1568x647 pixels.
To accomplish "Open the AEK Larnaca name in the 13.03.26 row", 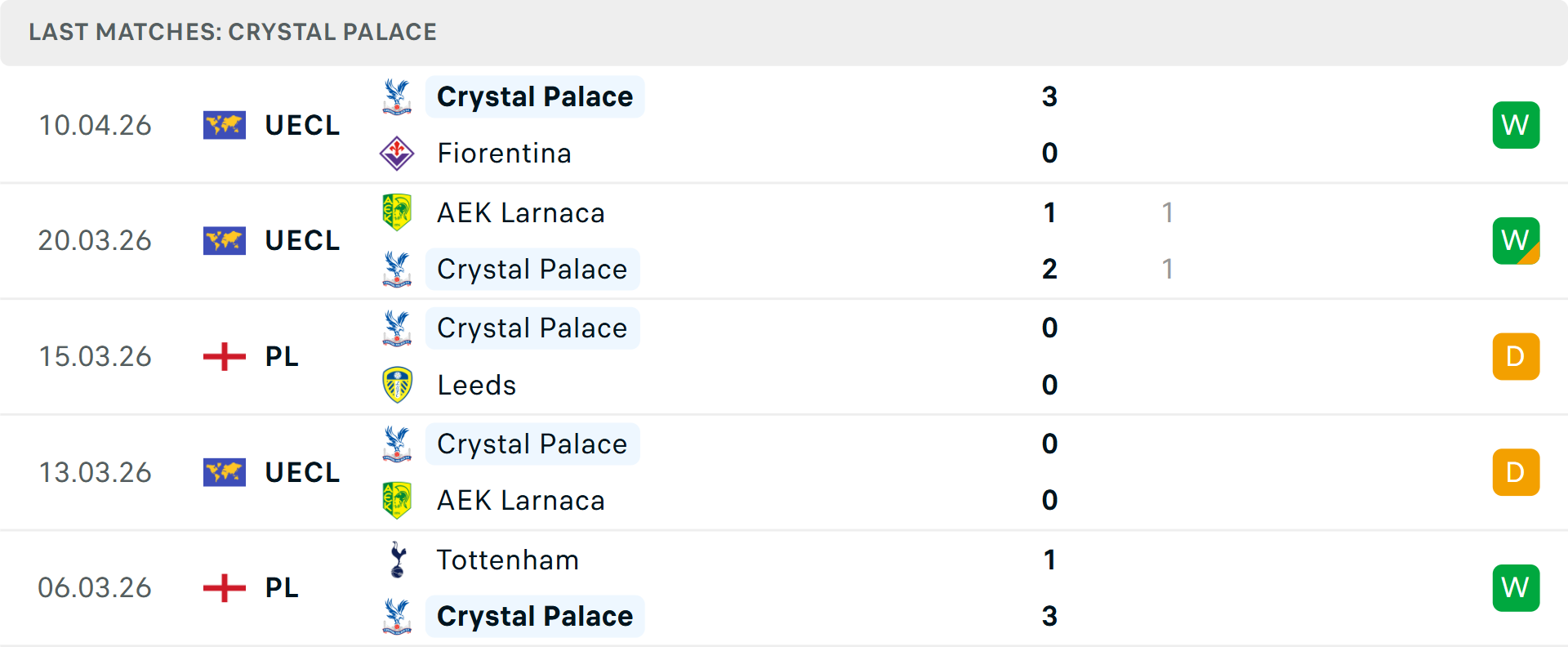I will pos(521,500).
